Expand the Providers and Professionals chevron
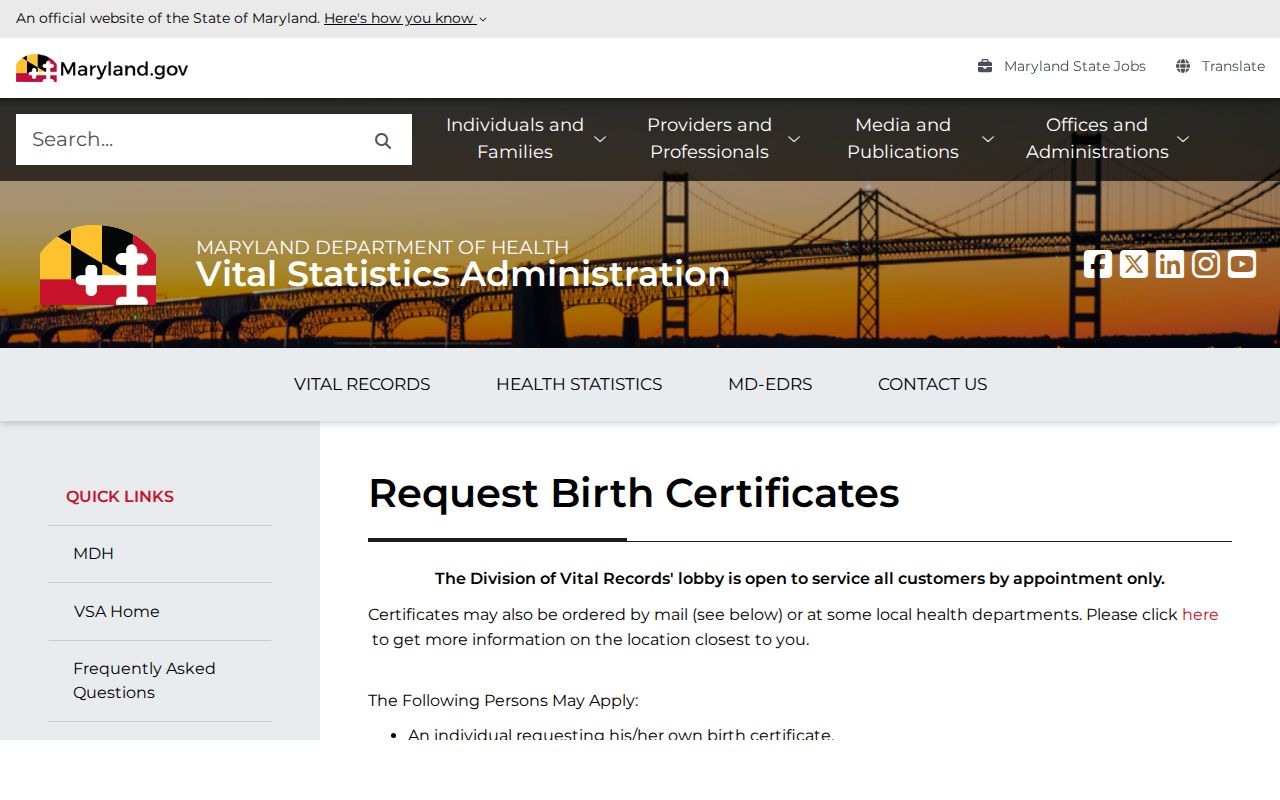The image size is (1280, 800). coord(794,139)
